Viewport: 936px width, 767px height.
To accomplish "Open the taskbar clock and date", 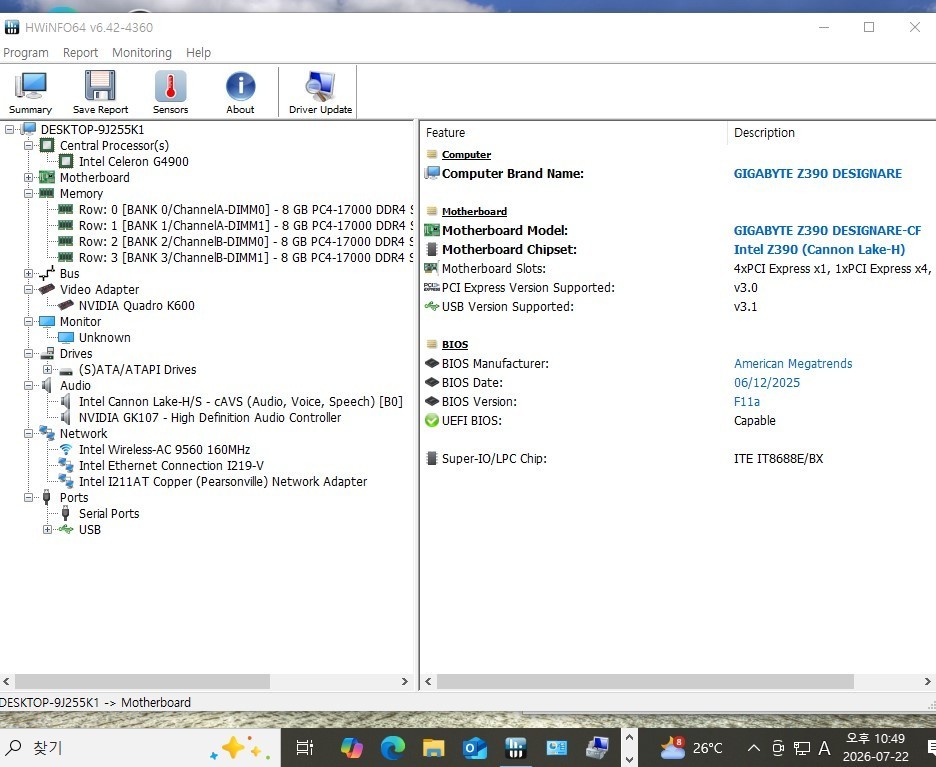I will (x=876, y=747).
